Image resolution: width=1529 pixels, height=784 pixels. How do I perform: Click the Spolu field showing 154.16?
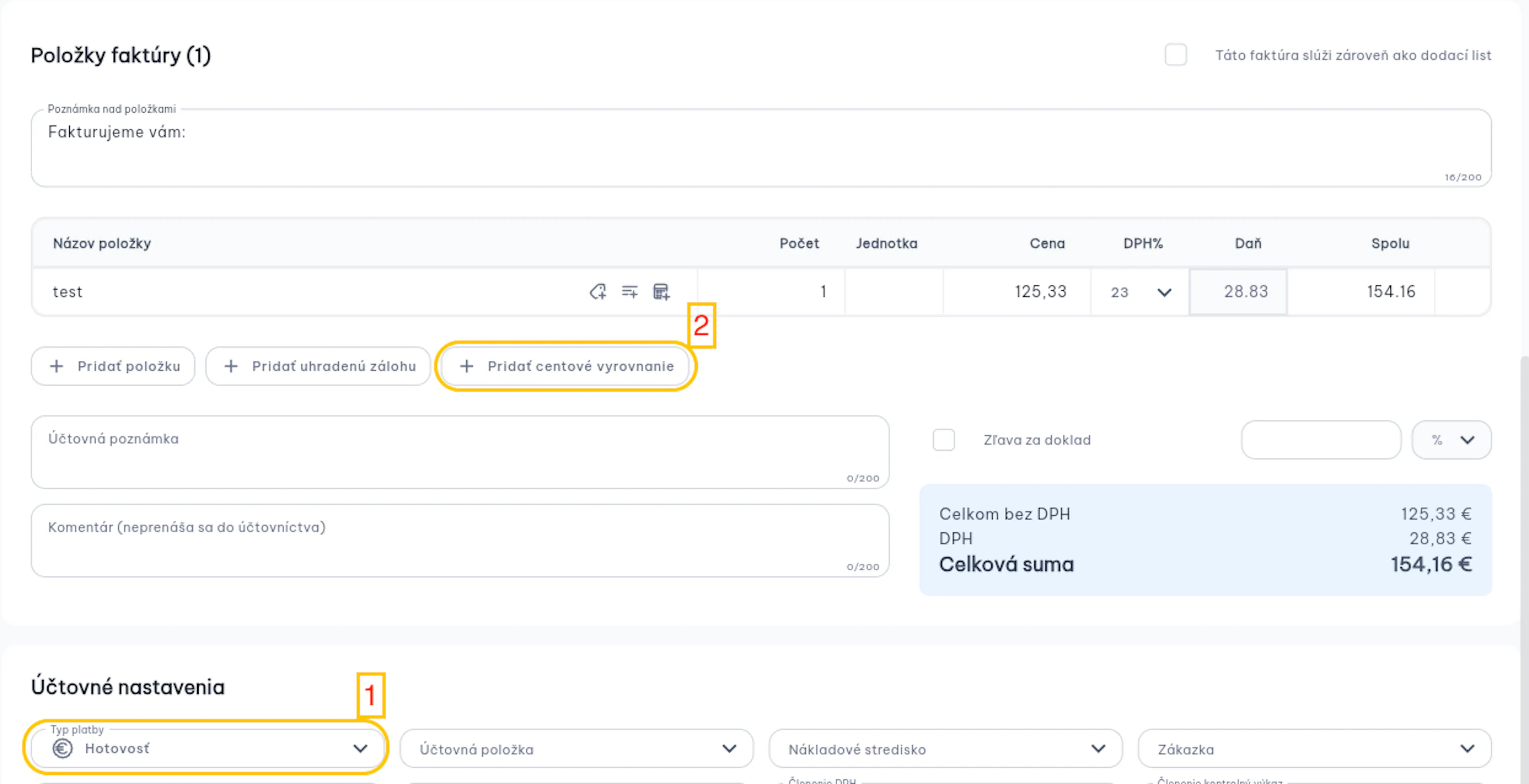[1361, 291]
